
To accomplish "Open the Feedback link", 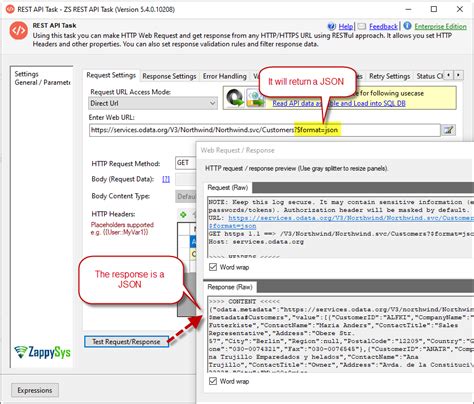I will [x=383, y=27].
